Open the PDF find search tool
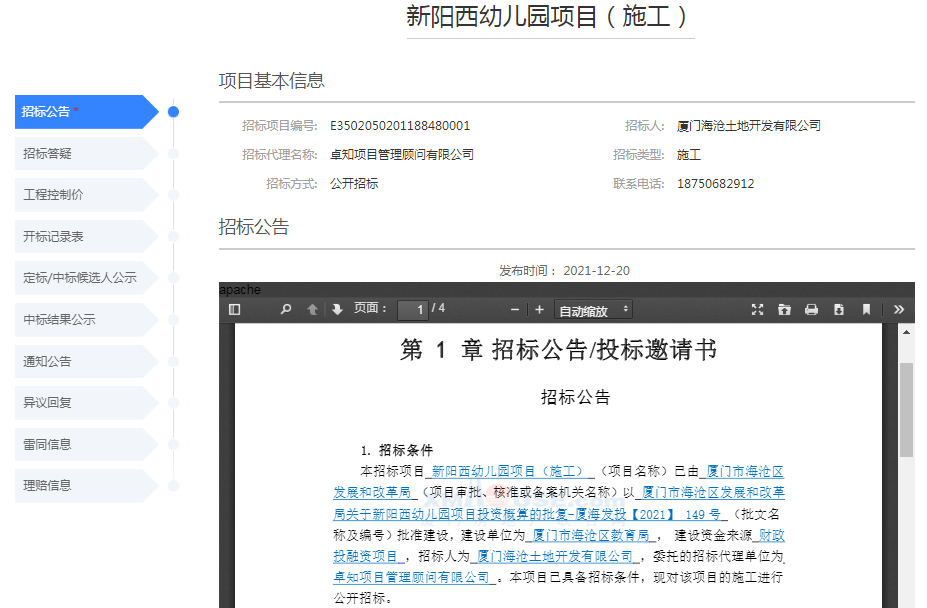 click(x=286, y=310)
